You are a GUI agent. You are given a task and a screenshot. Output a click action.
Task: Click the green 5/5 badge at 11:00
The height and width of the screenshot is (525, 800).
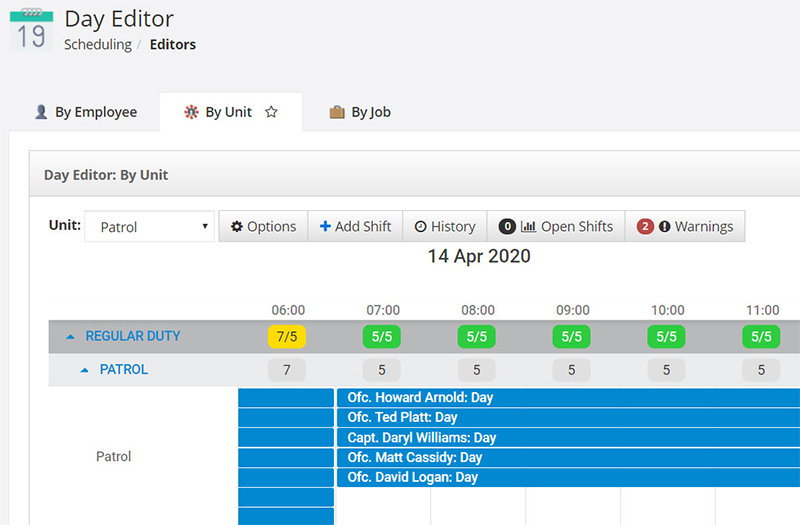pyautogui.click(x=761, y=337)
